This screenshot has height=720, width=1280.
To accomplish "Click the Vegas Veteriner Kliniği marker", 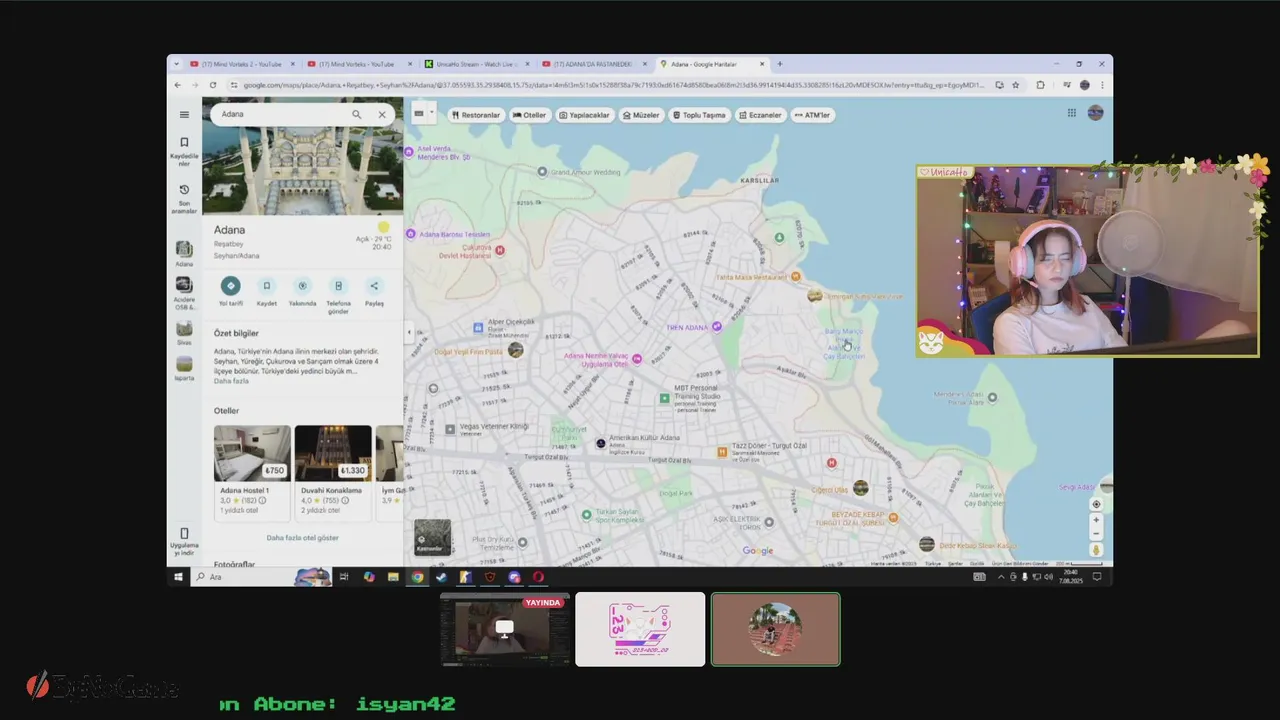I will pyautogui.click(x=449, y=428).
